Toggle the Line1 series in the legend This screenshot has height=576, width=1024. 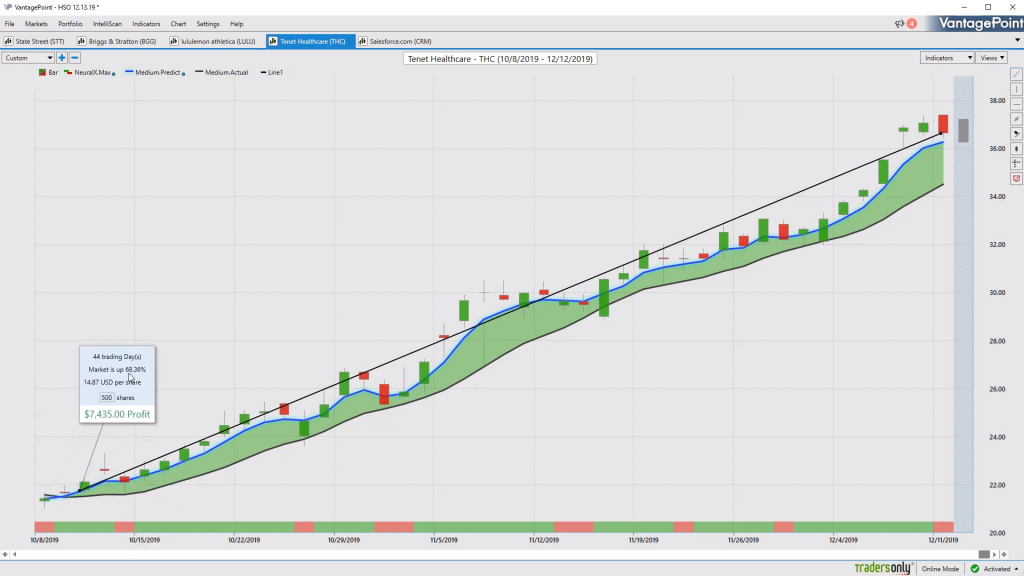[272, 72]
